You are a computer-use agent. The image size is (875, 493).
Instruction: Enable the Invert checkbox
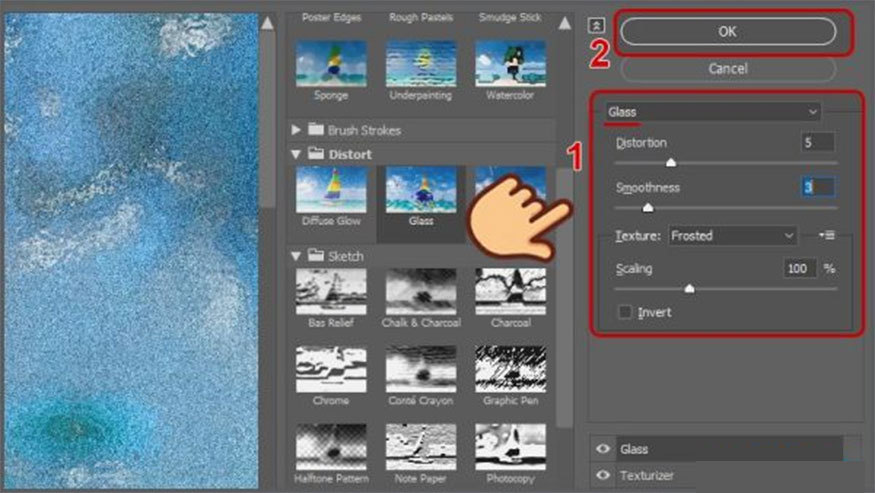pos(625,312)
